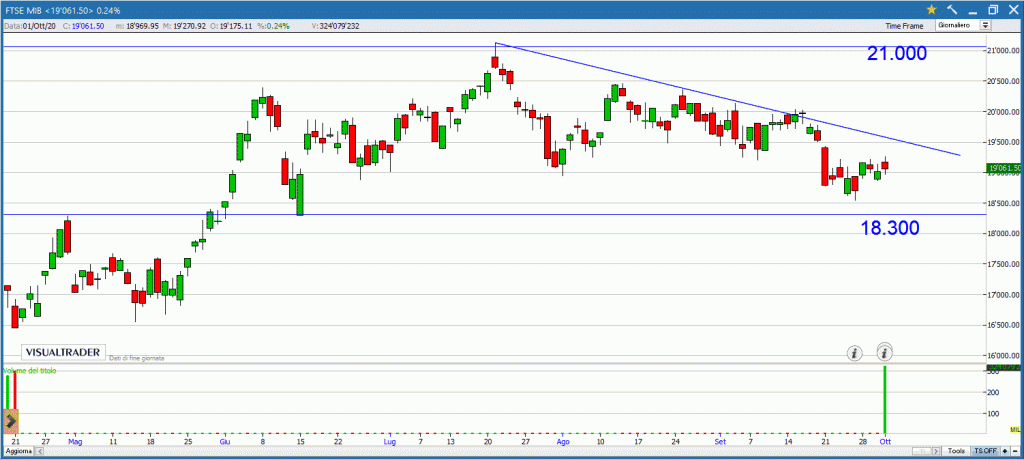Screen dimensions: 1024x460
Task: Click the yellow star favorite icon
Action: (x=931, y=9)
